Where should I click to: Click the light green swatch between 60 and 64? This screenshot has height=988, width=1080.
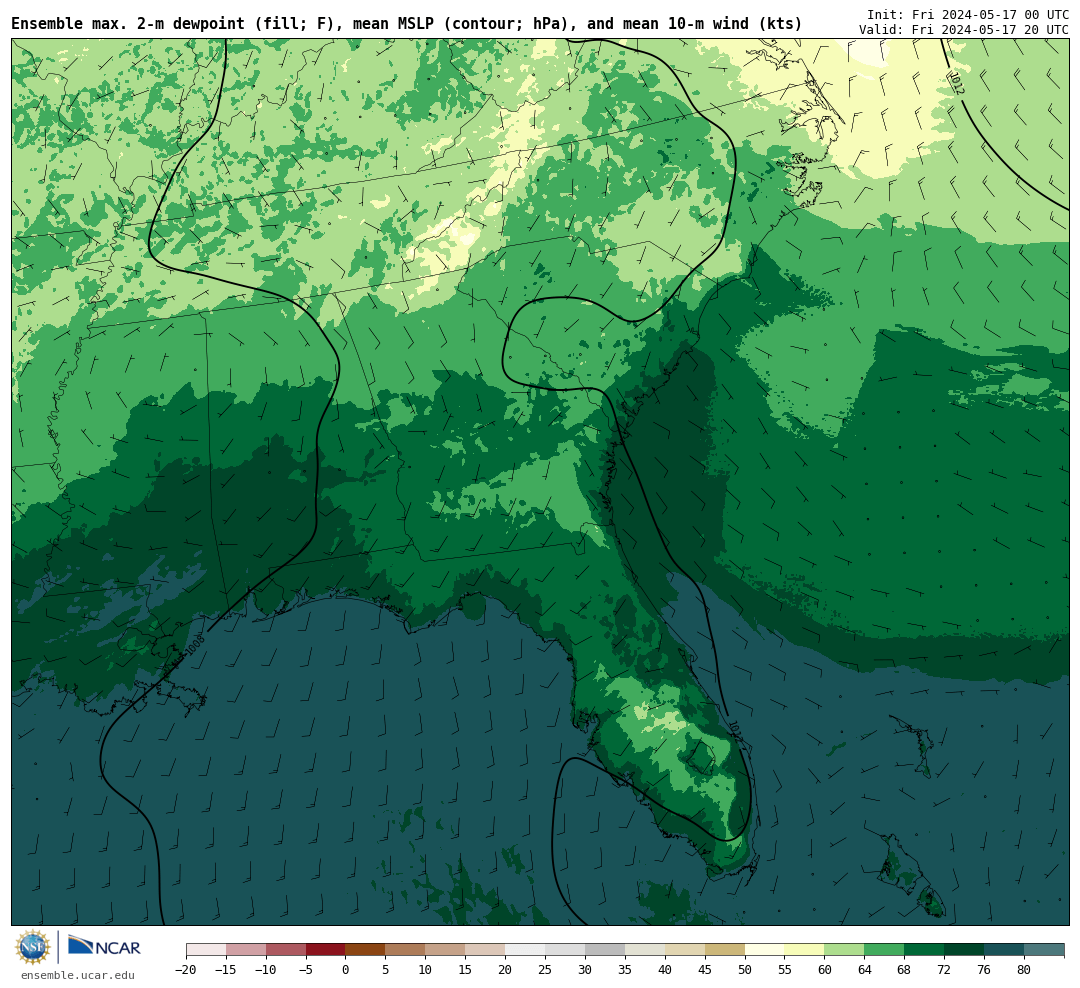tap(845, 950)
